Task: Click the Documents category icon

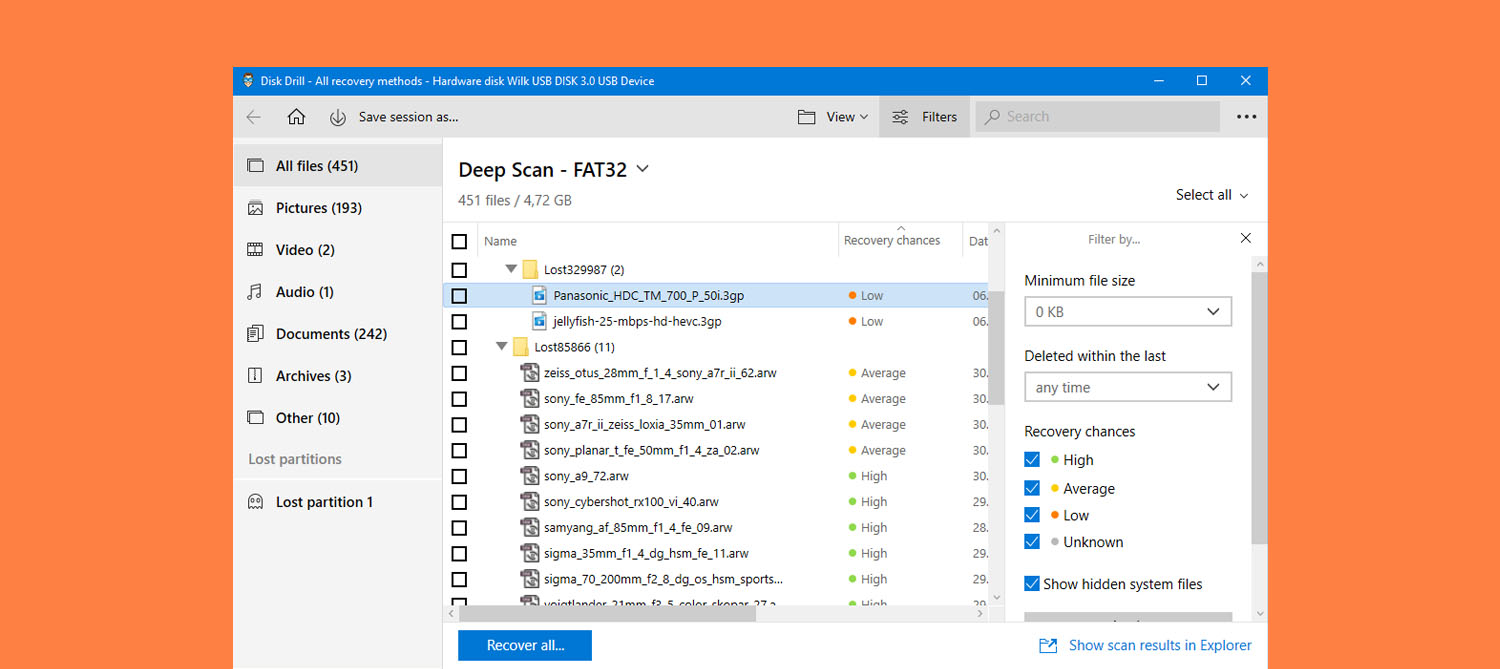Action: [256, 334]
